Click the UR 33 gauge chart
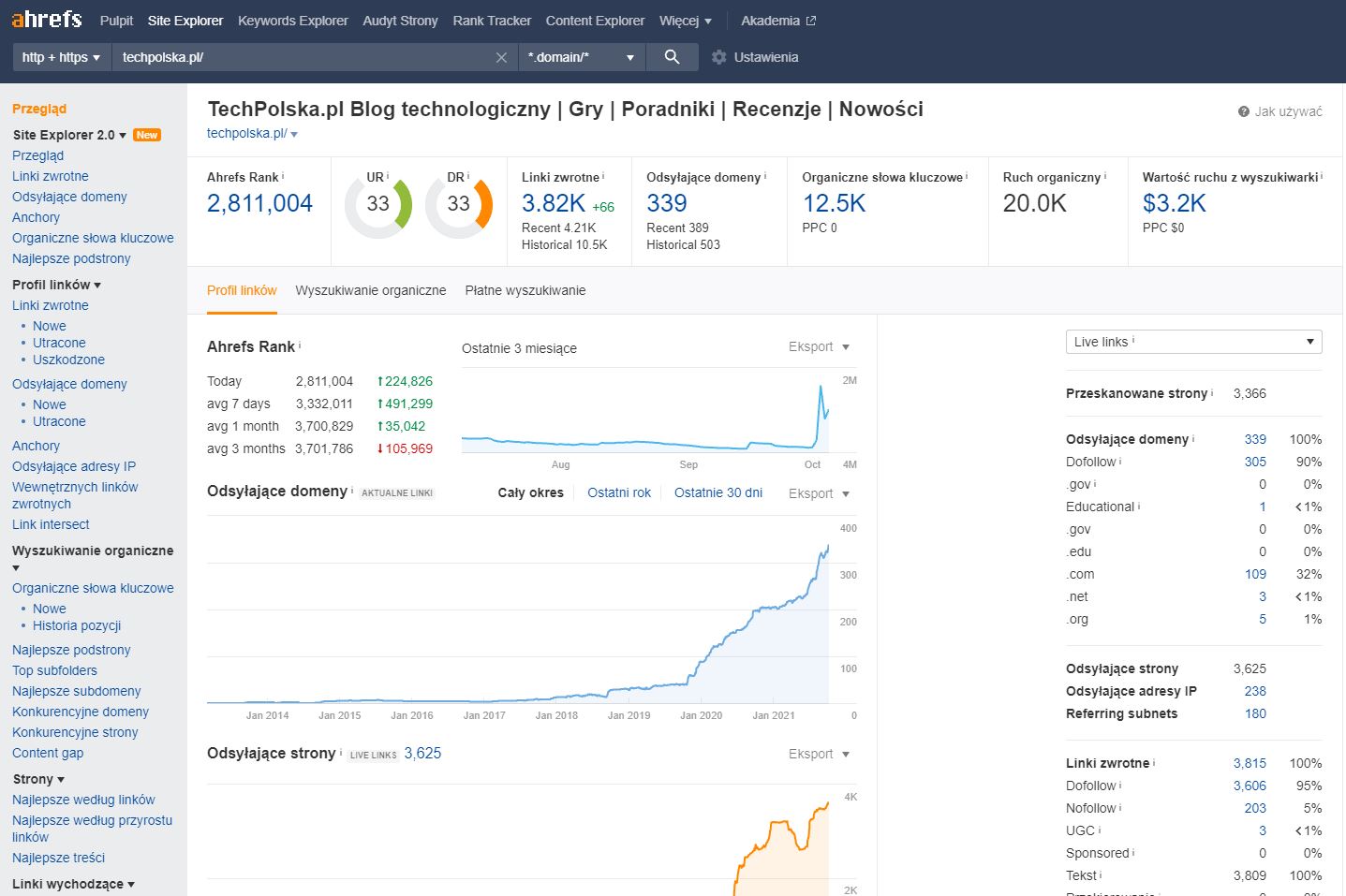1346x896 pixels. 377,204
